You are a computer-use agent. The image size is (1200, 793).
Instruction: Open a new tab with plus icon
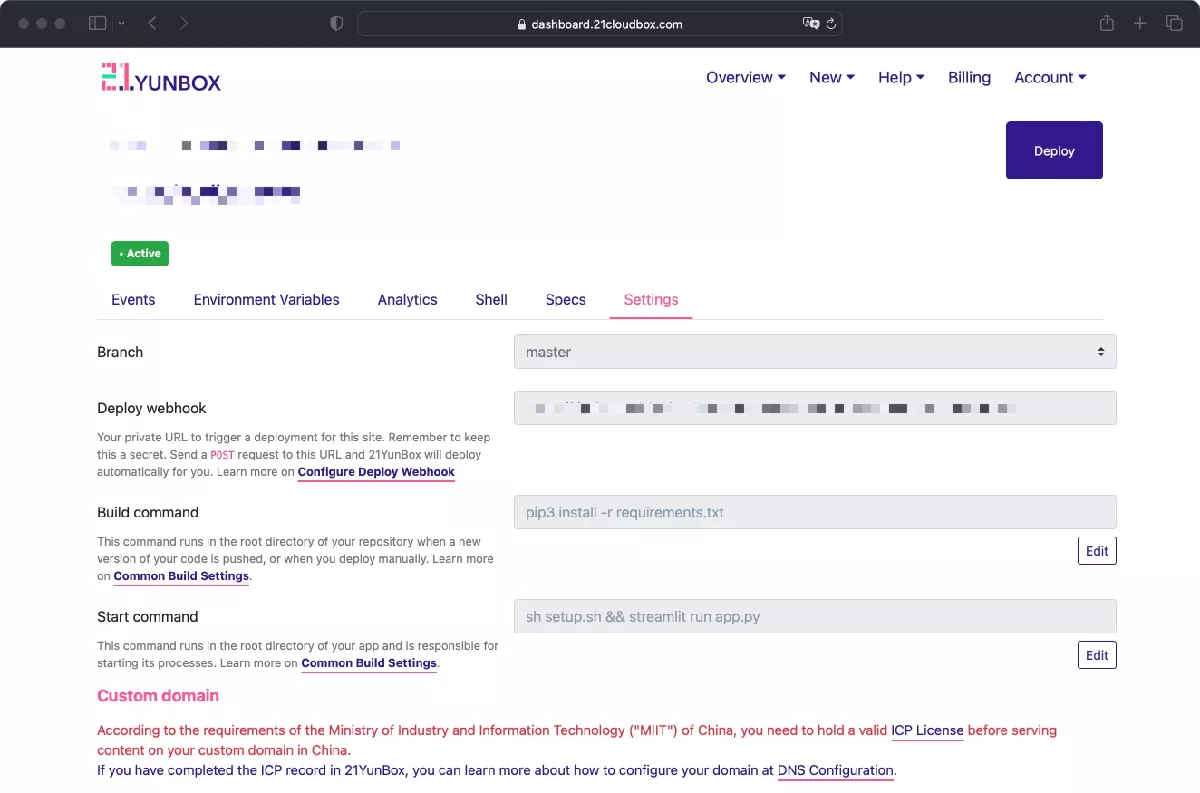point(1140,23)
